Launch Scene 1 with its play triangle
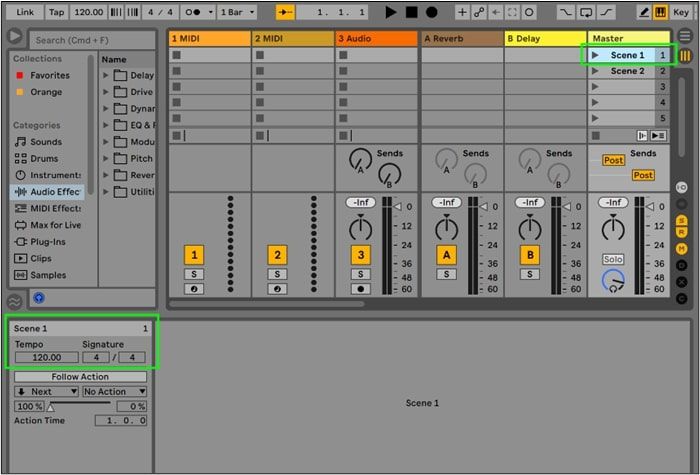The image size is (700, 475). coord(595,55)
